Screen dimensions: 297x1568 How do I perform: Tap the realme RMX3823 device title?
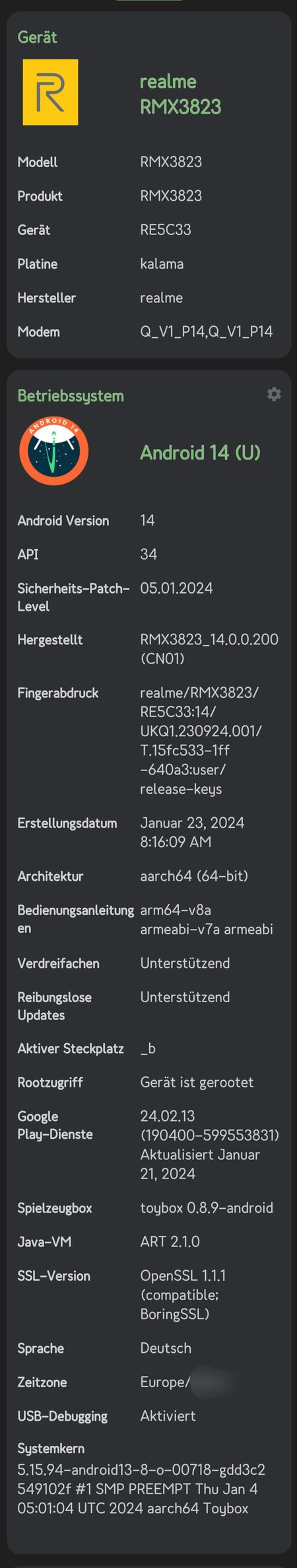click(x=180, y=94)
